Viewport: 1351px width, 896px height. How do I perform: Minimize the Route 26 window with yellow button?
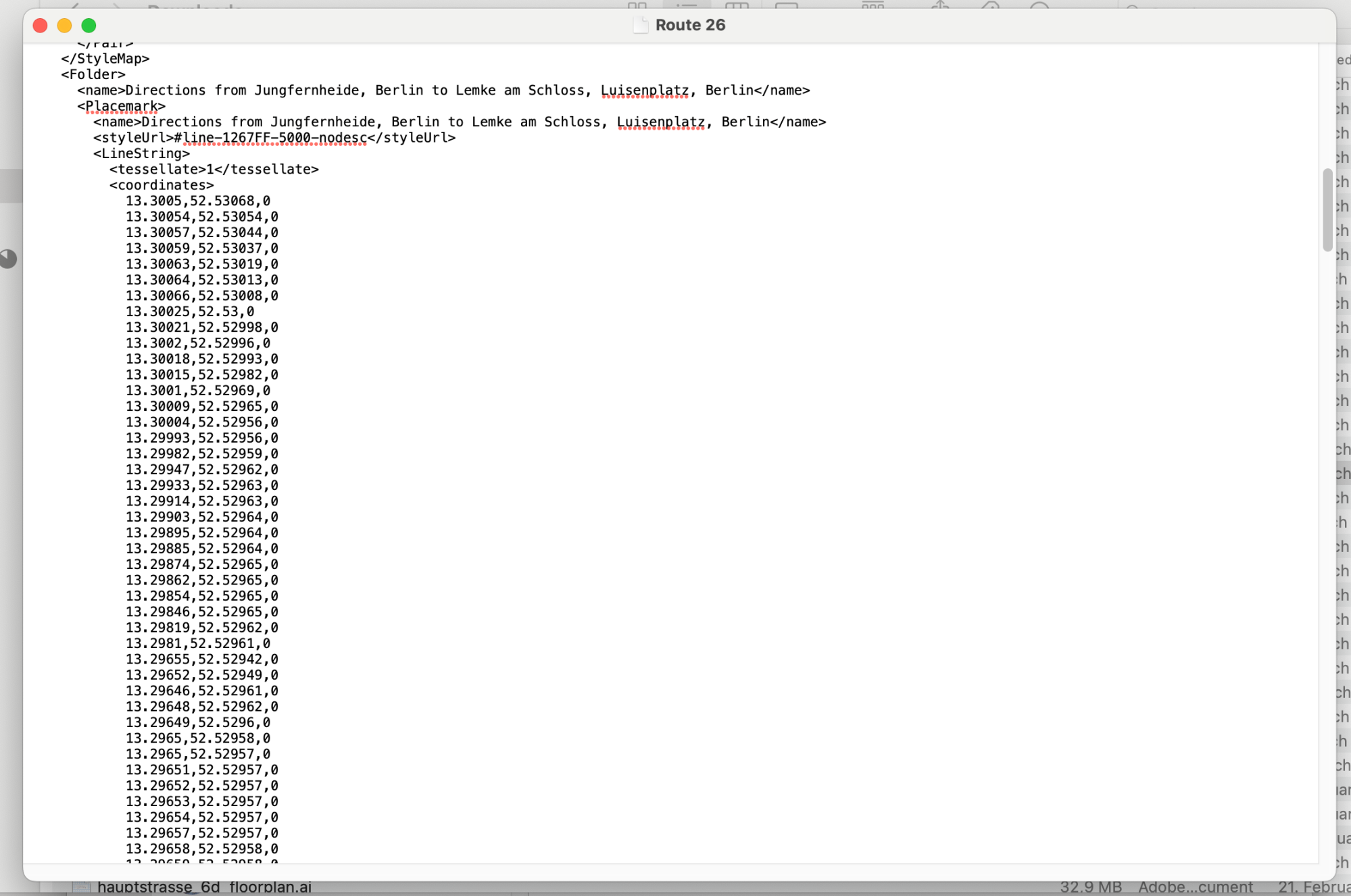pyautogui.click(x=64, y=26)
